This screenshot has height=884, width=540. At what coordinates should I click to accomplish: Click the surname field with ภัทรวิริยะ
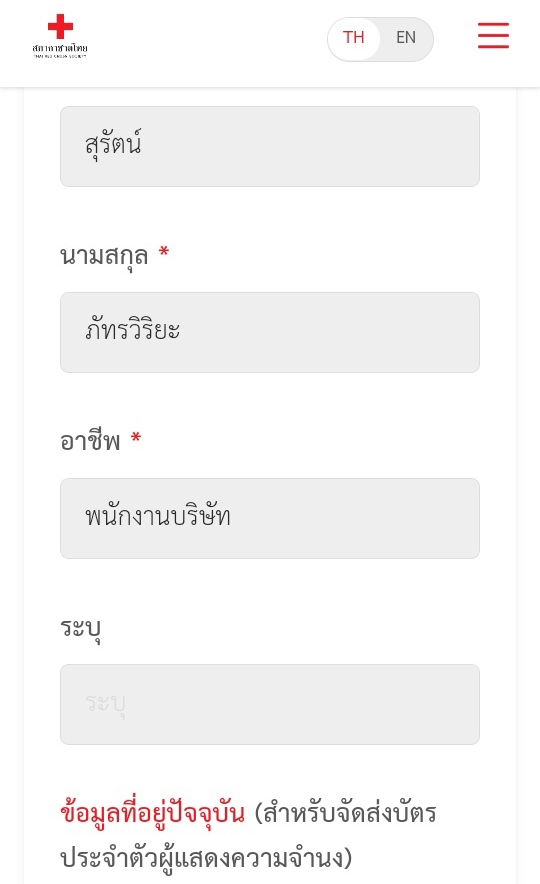click(270, 333)
